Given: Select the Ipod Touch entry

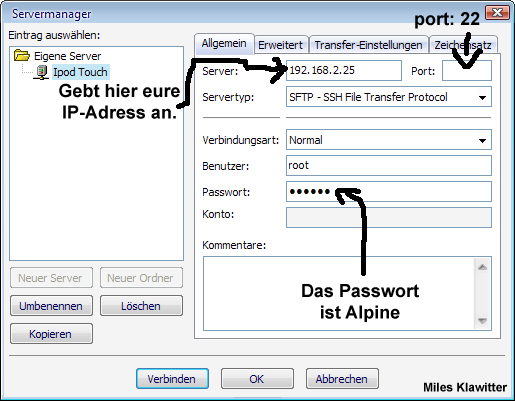Looking at the screenshot, I should pyautogui.click(x=80, y=72).
